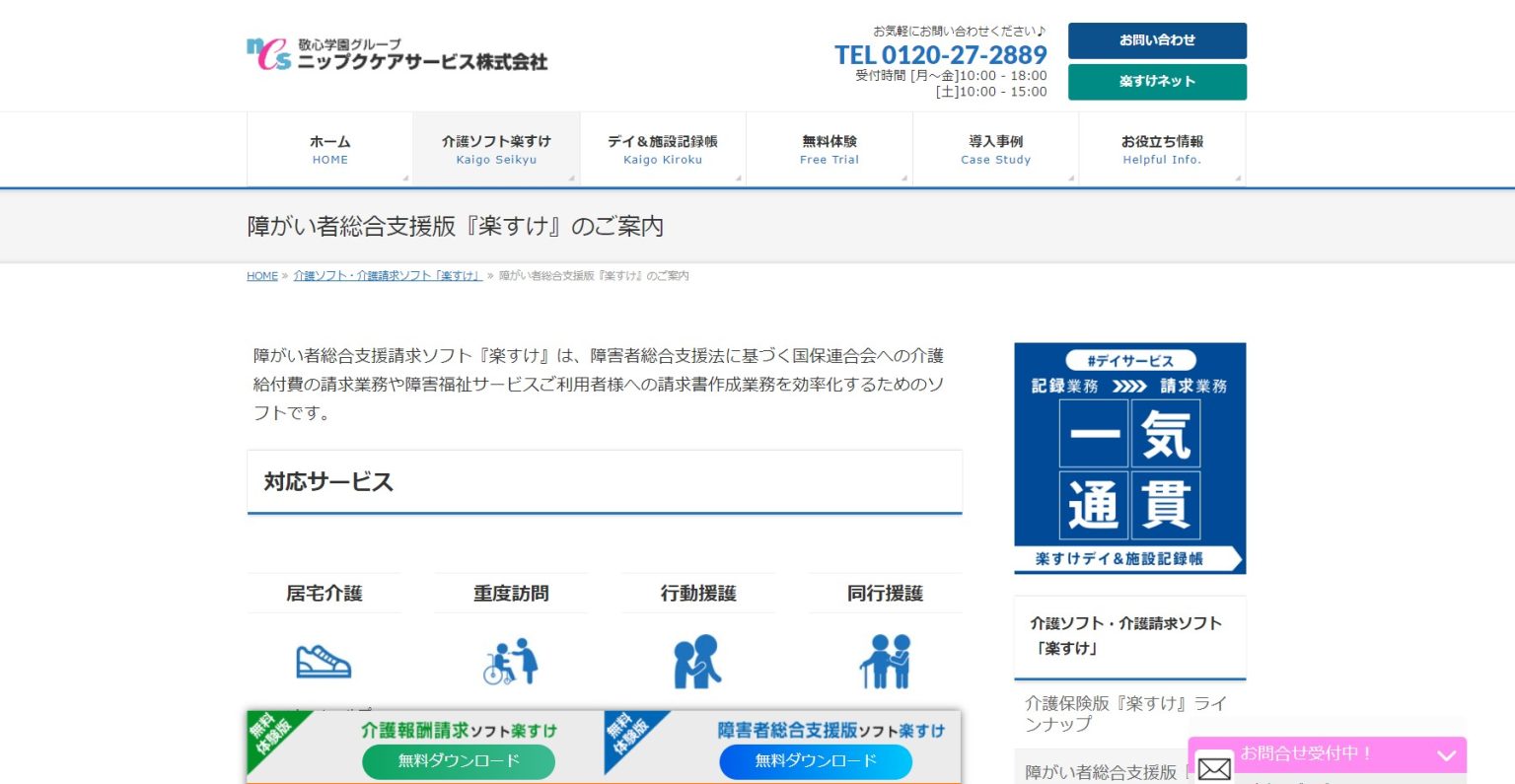Screen dimensions: 1515x784
Task: Select the 居宅介護 shoe icon
Action: point(325,659)
